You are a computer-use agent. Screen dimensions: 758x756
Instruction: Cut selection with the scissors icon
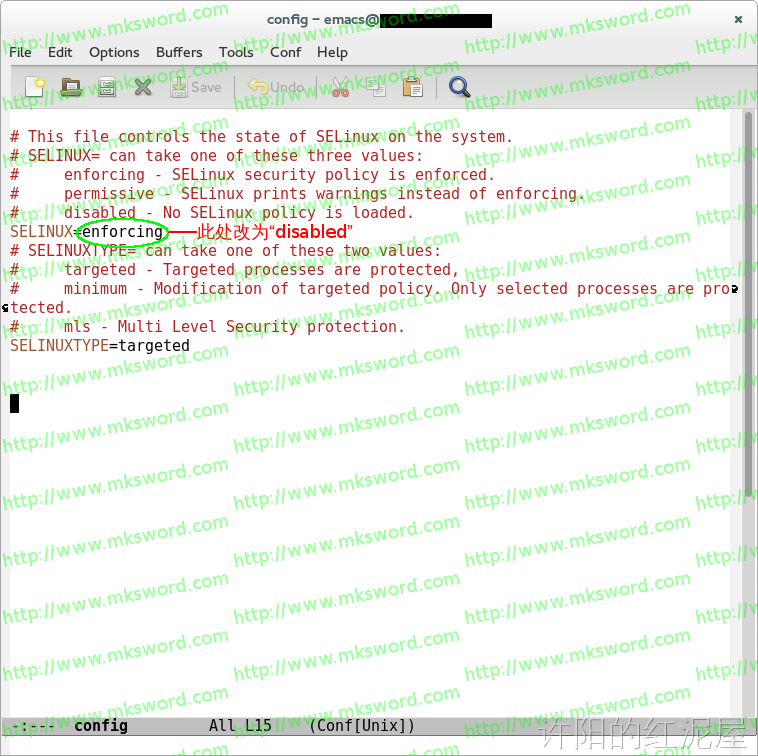click(x=340, y=87)
